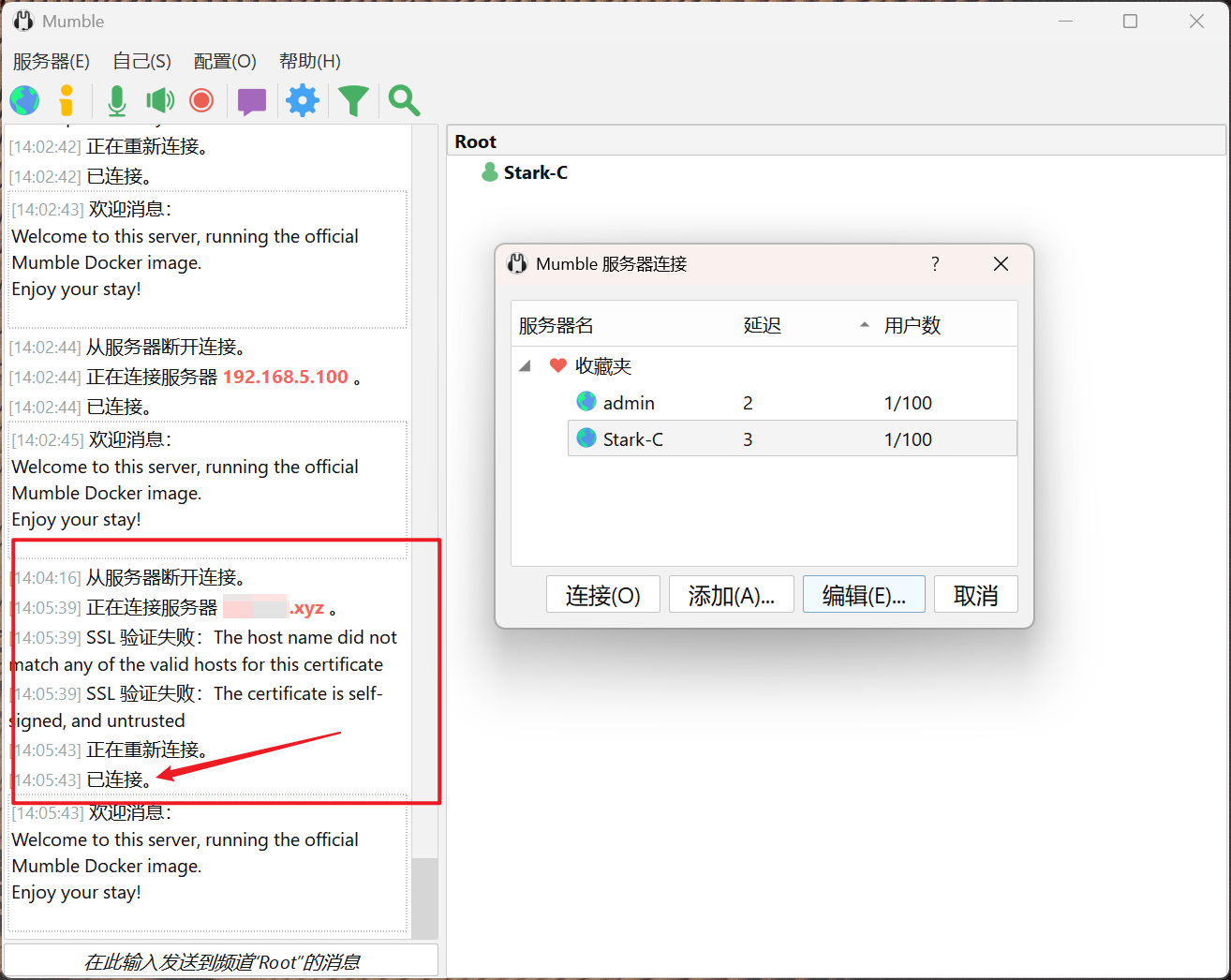Viewport: 1231px width, 980px height.
Task: Select the 收藏夹 favorites row
Action: pyautogui.click(x=603, y=366)
